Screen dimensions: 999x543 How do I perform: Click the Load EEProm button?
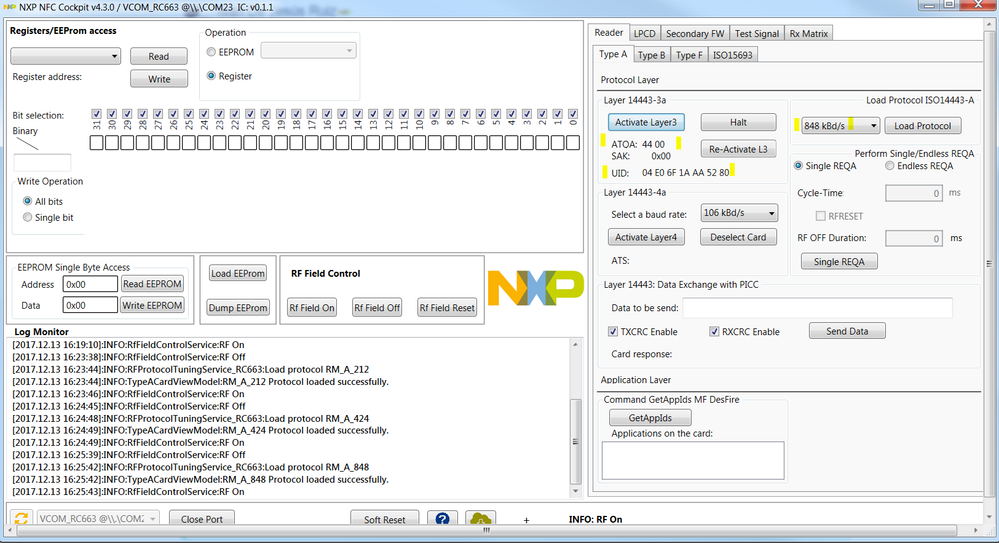coord(238,273)
